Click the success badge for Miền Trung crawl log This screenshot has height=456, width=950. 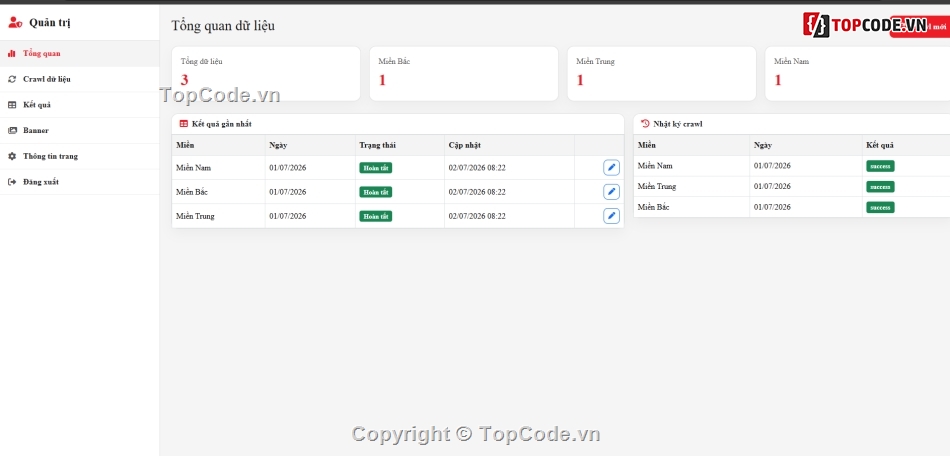(880, 187)
